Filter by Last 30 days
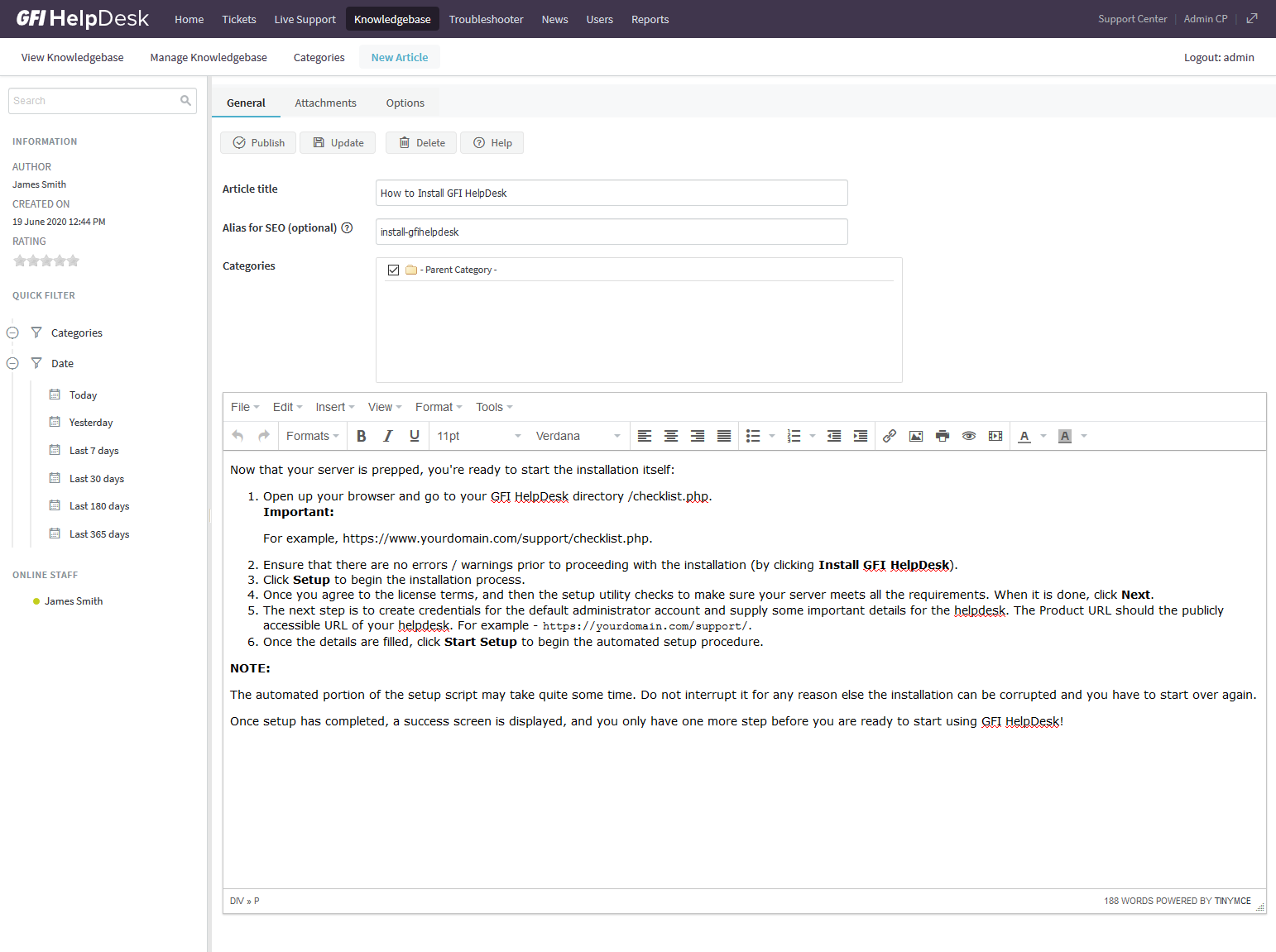1276x952 pixels. click(x=97, y=478)
